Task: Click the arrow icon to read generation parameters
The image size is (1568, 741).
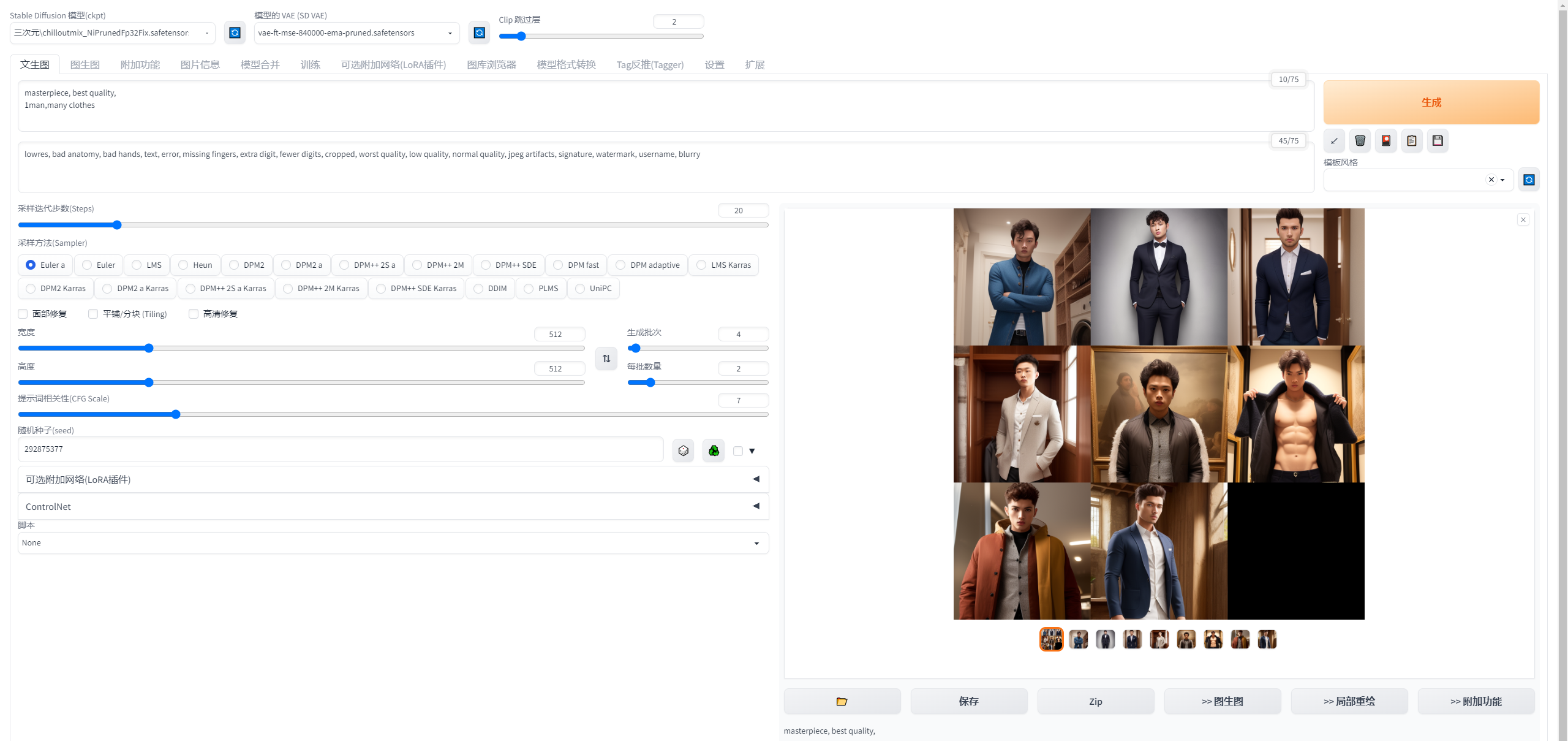Action: point(1334,141)
